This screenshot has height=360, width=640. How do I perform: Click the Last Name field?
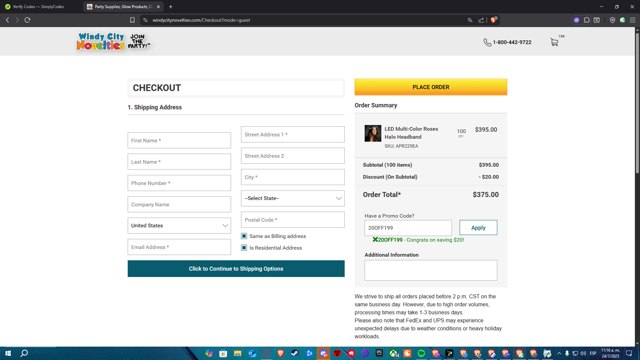[x=179, y=162]
